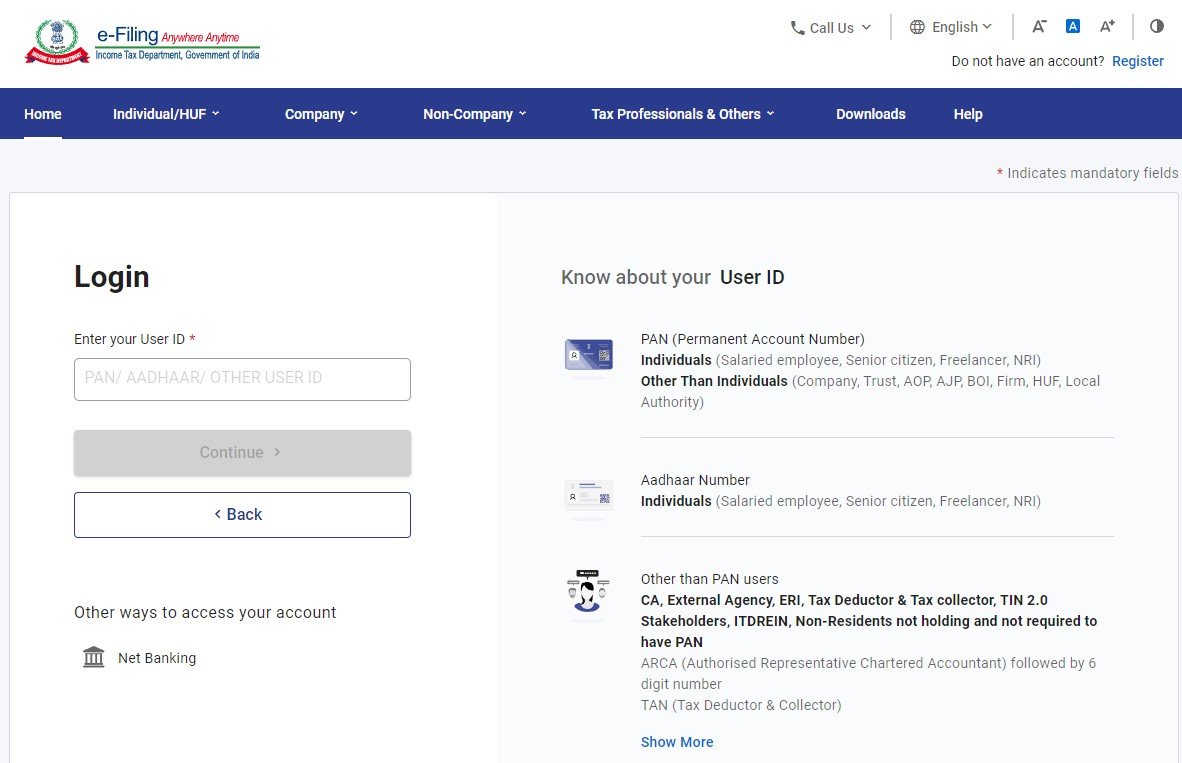Click the Net Banking bank building icon
Viewport: 1182px width, 763px height.
tap(93, 657)
